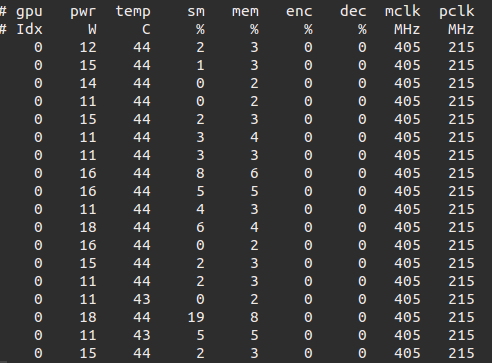Click pwr 16 in the row with sm 8
Screen dimensions: 492x363
[88, 173]
